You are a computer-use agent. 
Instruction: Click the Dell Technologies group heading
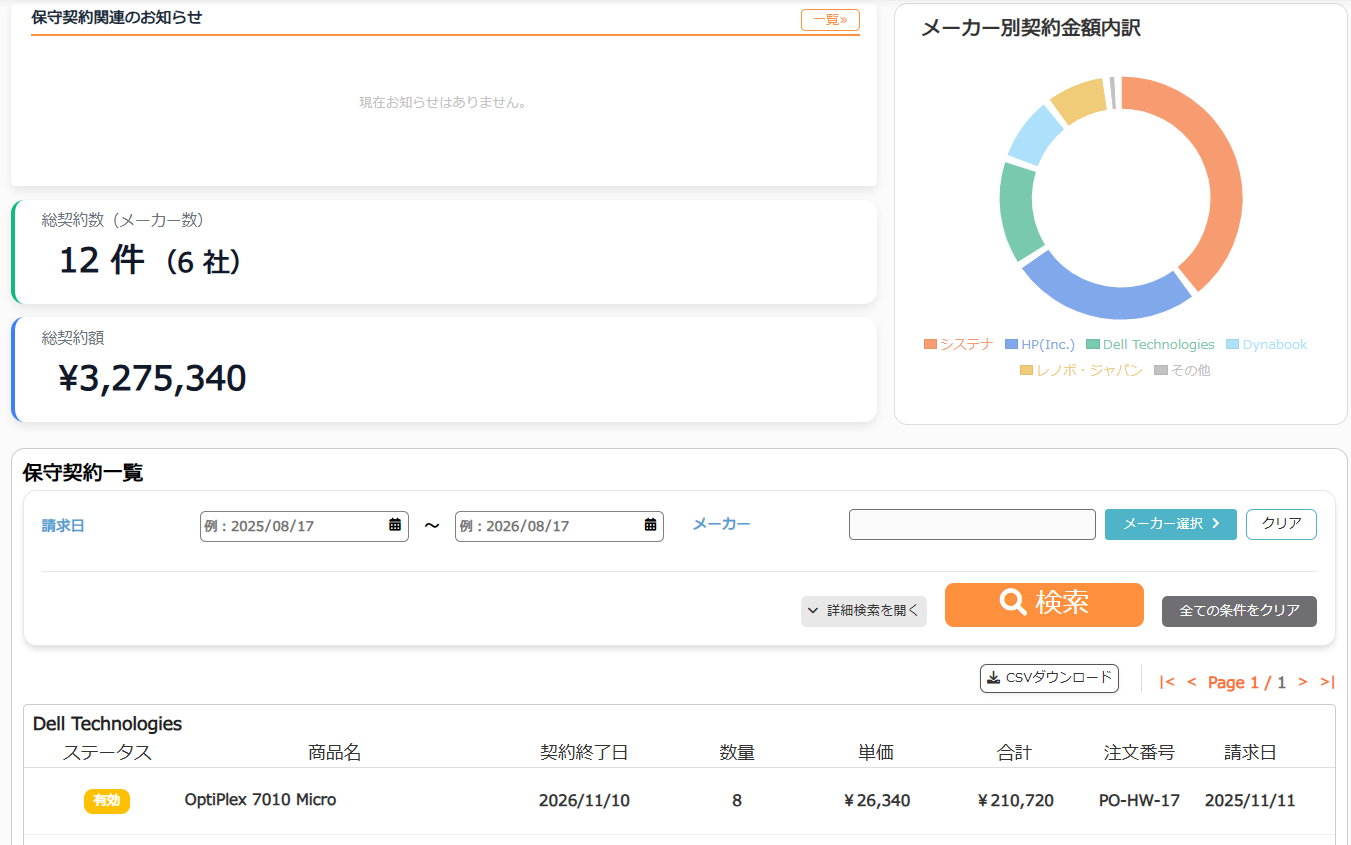(x=108, y=723)
